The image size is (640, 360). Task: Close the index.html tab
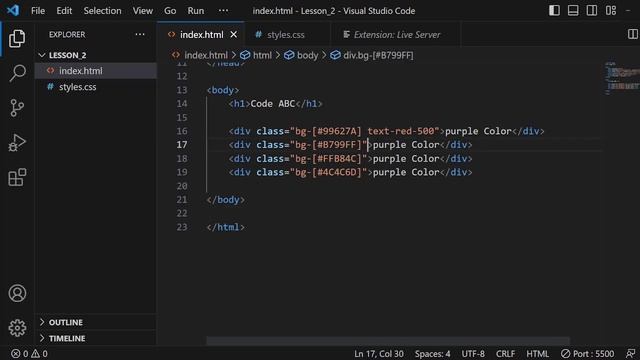point(233,35)
